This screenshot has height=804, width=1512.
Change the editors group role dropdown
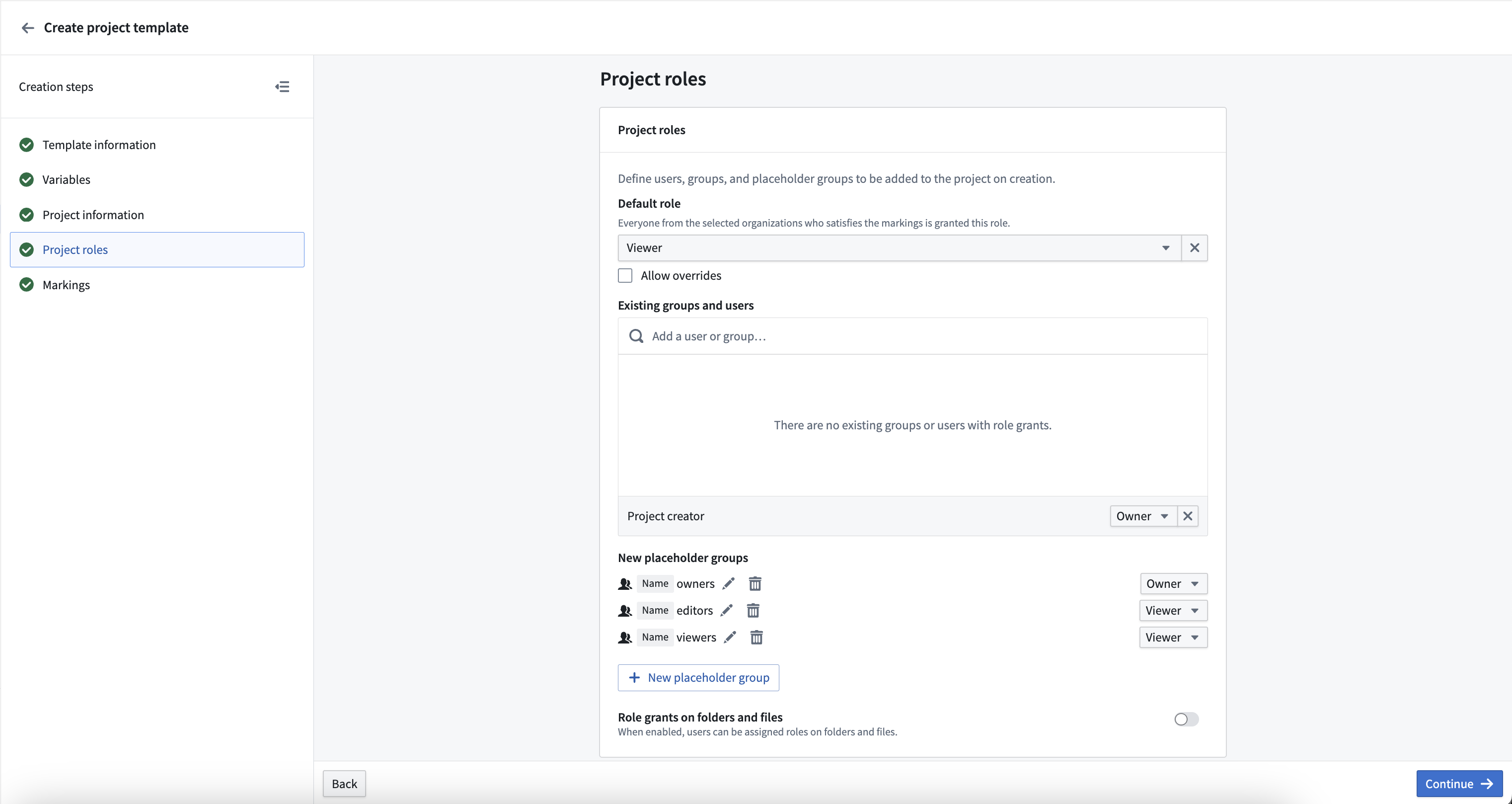point(1173,611)
